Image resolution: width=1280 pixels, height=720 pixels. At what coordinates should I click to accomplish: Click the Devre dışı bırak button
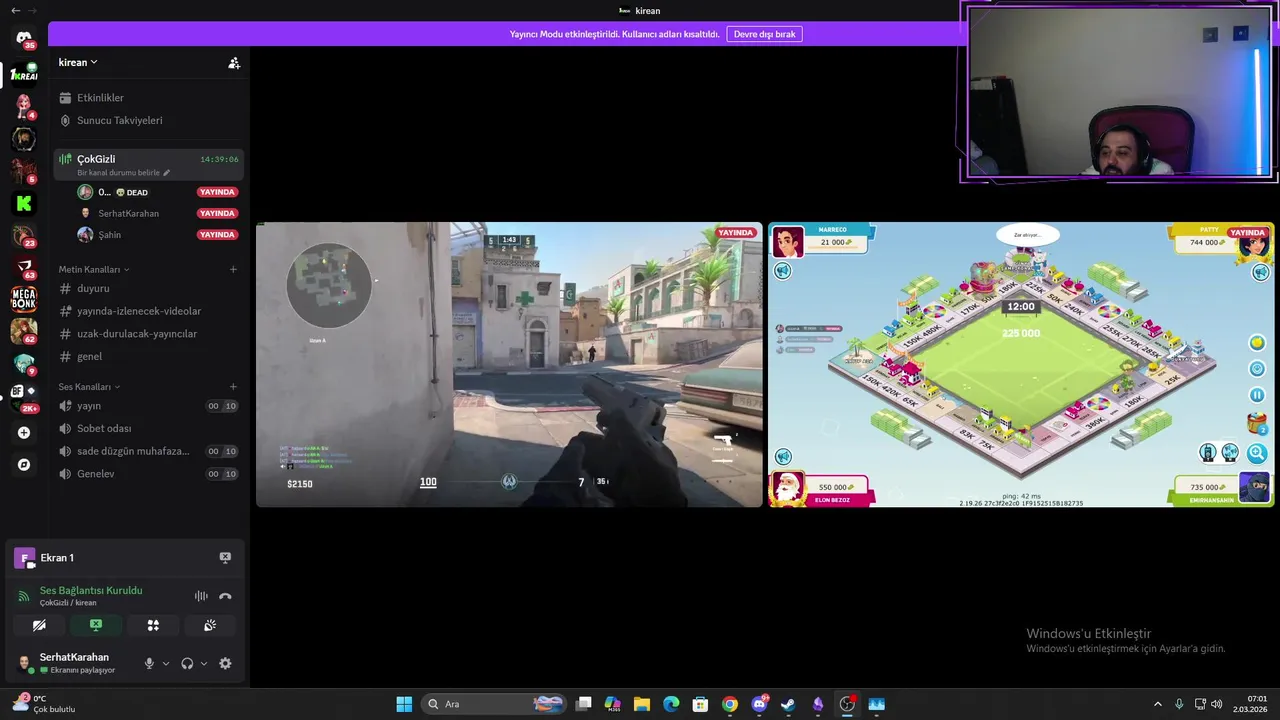[x=764, y=34]
